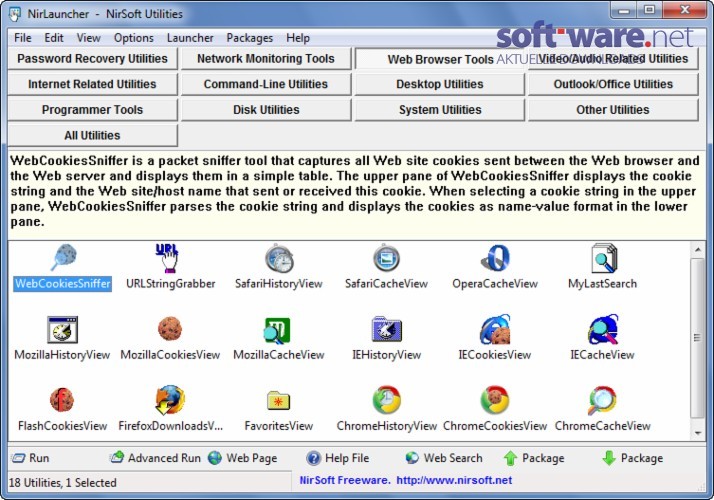Select the SafariCacheView icon
This screenshot has height=500, width=714.
pos(387,258)
